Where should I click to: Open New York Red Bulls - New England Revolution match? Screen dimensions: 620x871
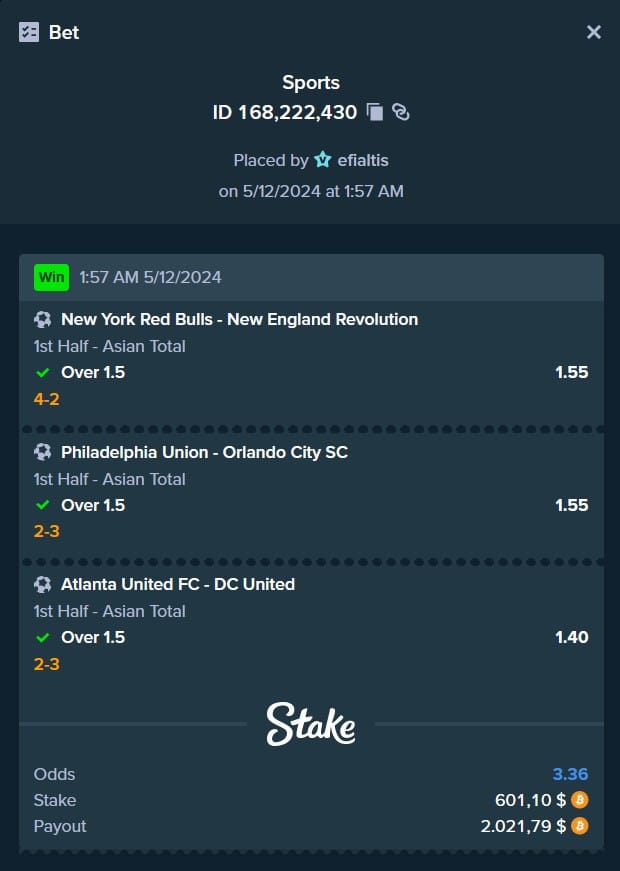(239, 320)
